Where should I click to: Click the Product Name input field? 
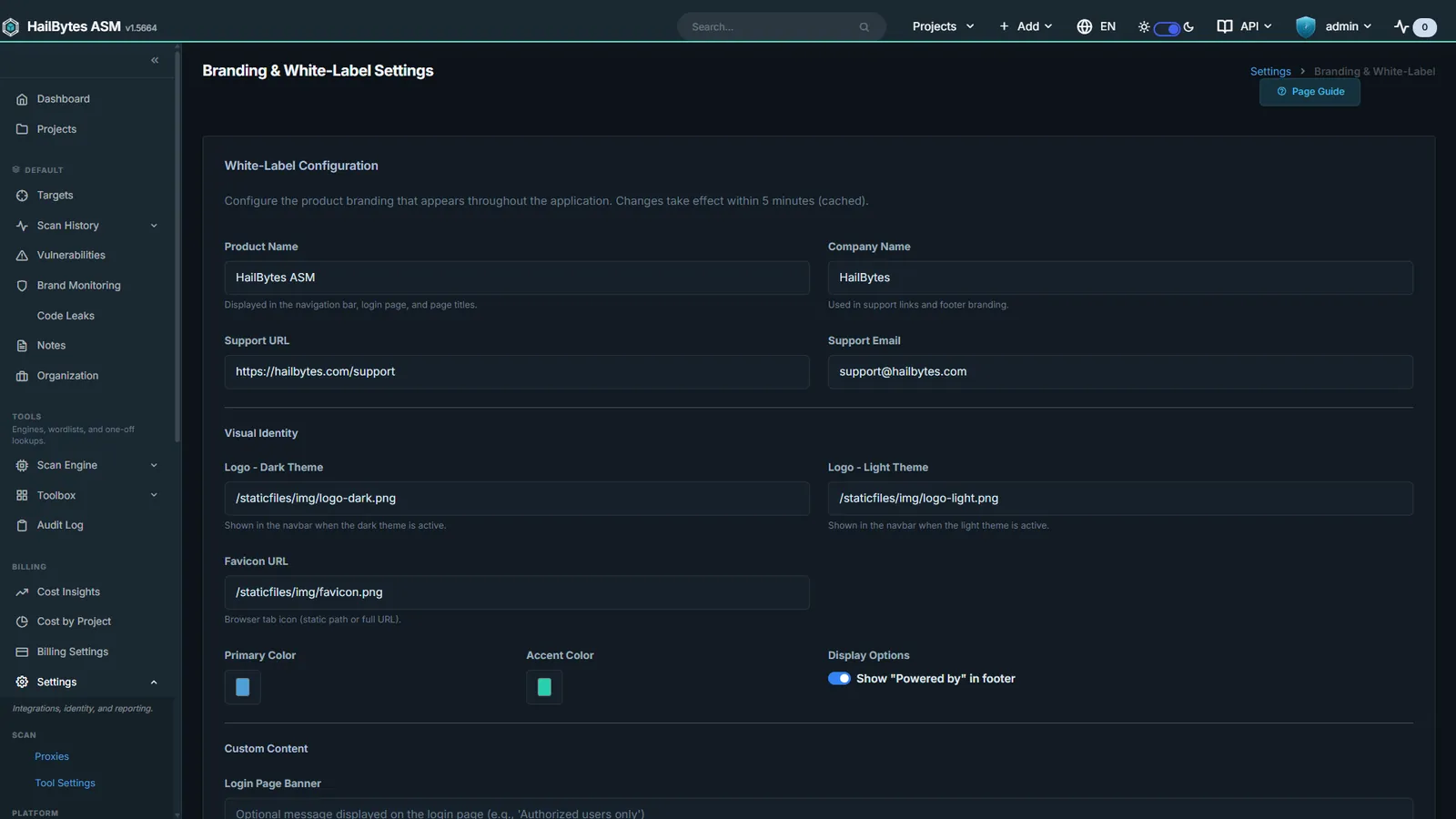point(517,278)
